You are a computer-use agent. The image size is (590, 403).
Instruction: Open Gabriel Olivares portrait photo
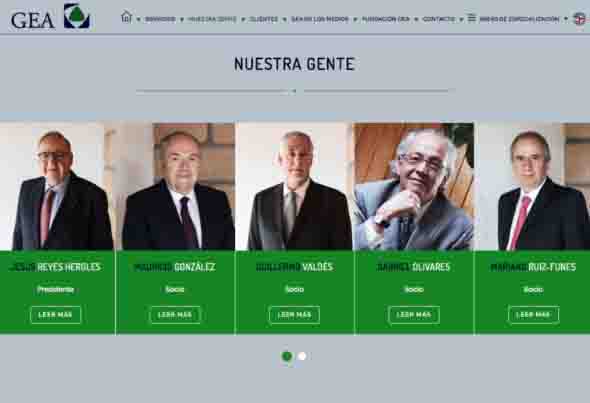click(414, 186)
